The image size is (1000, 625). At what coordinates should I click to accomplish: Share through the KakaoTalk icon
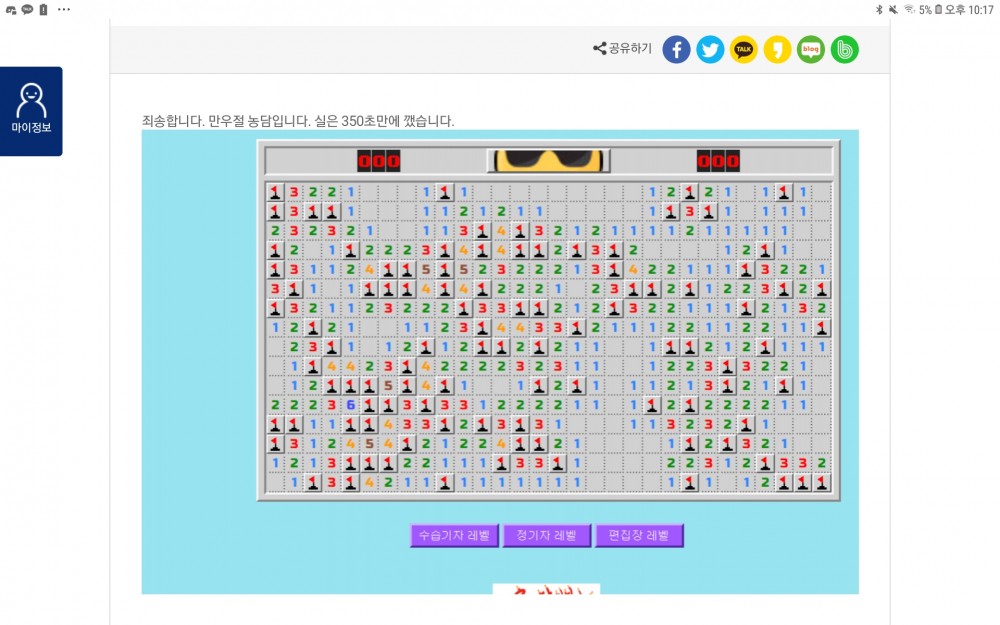pos(744,49)
